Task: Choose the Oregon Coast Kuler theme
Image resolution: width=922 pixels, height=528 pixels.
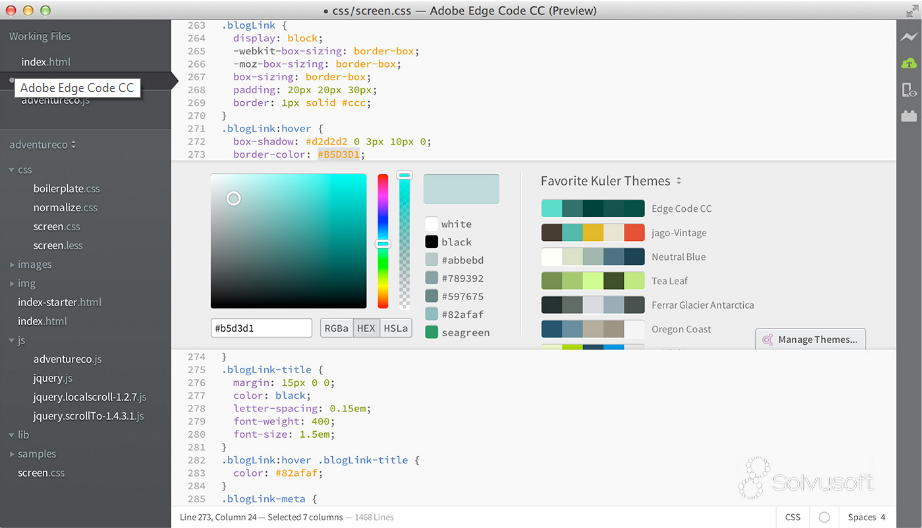Action: 593,329
